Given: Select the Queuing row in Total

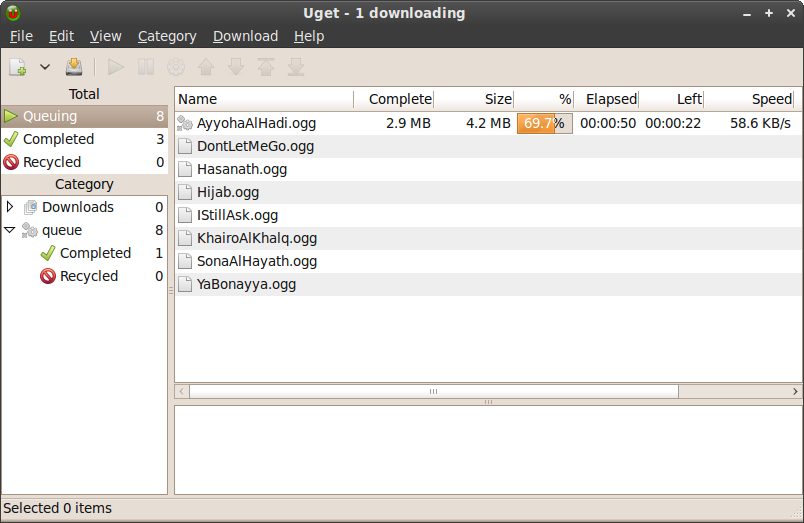Looking at the screenshot, I should point(85,116).
